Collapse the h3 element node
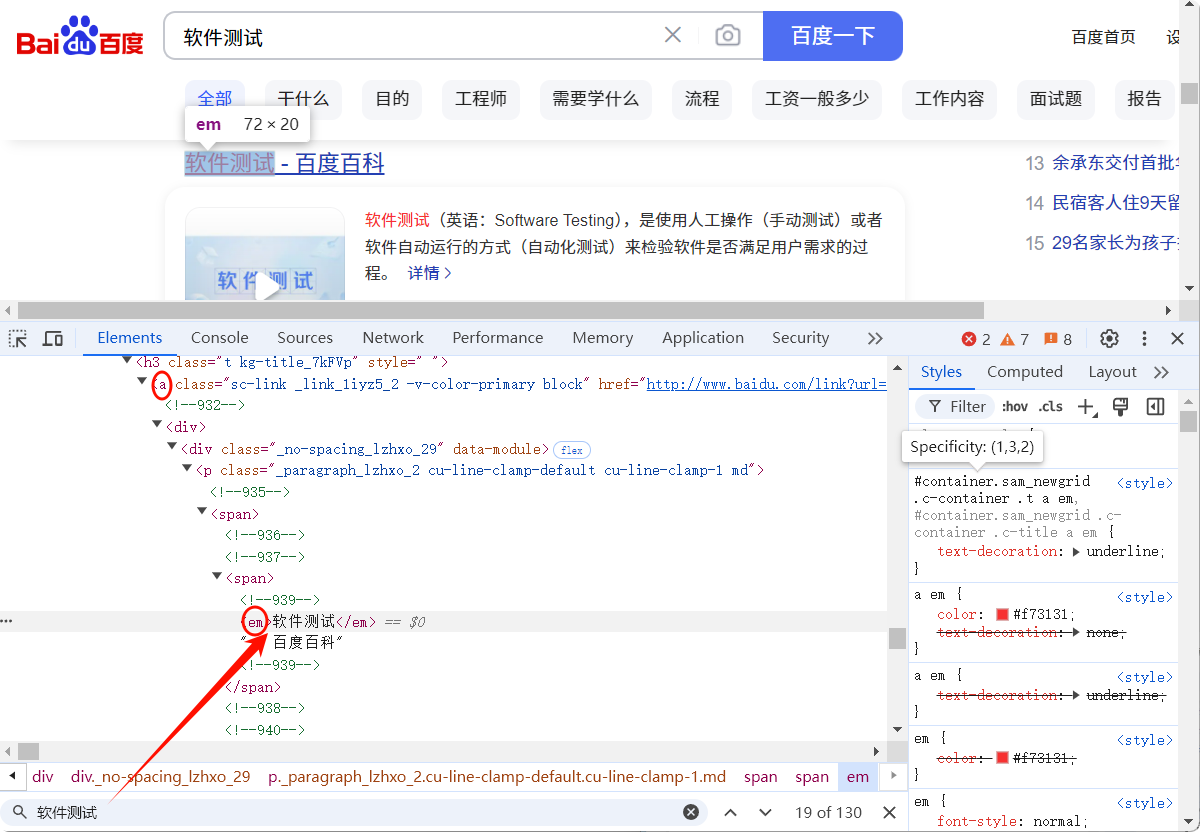The height and width of the screenshot is (832, 1200). coord(126,361)
